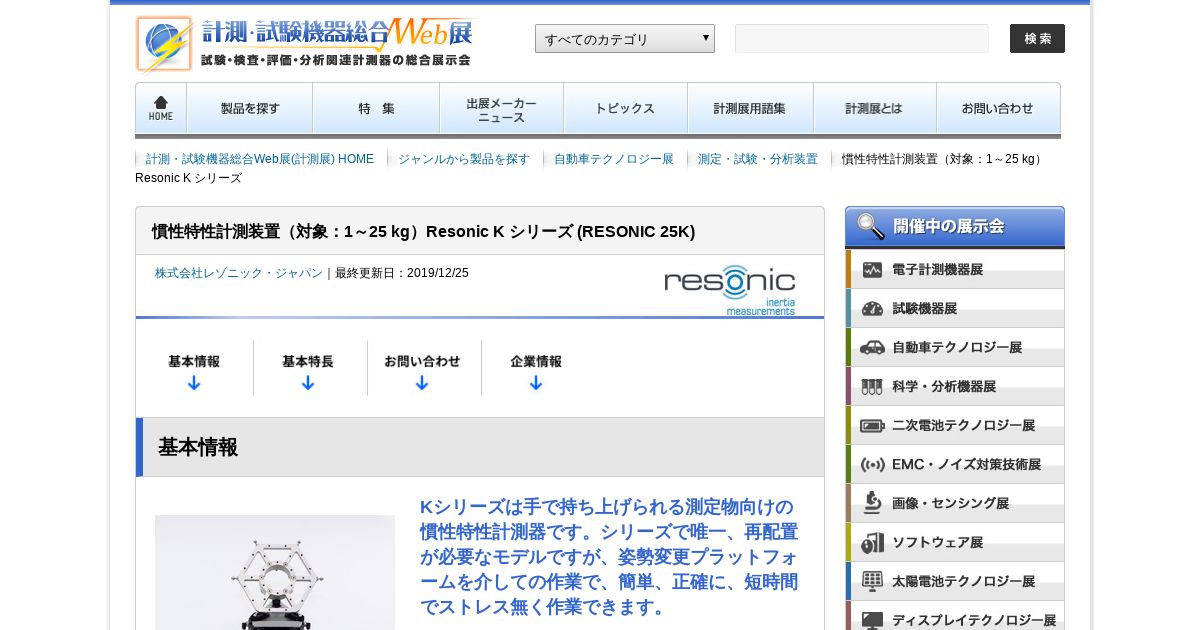Click the down arrow under 基本情報
Image resolution: width=1200 pixels, height=630 pixels.
(194, 383)
